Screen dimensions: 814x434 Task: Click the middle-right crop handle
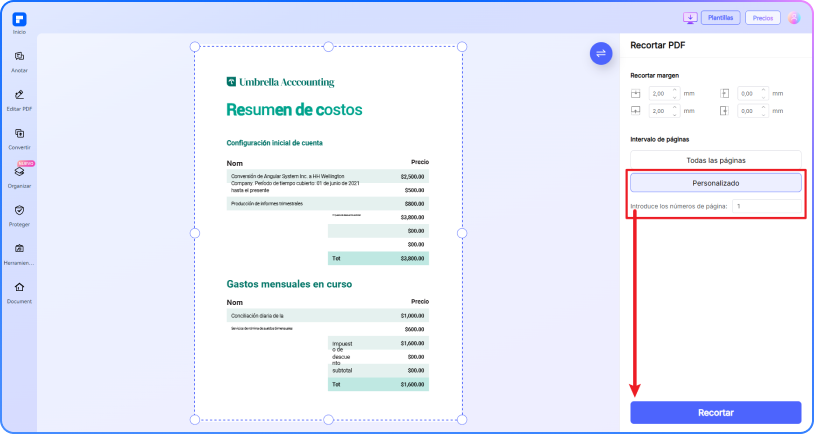(x=462, y=233)
